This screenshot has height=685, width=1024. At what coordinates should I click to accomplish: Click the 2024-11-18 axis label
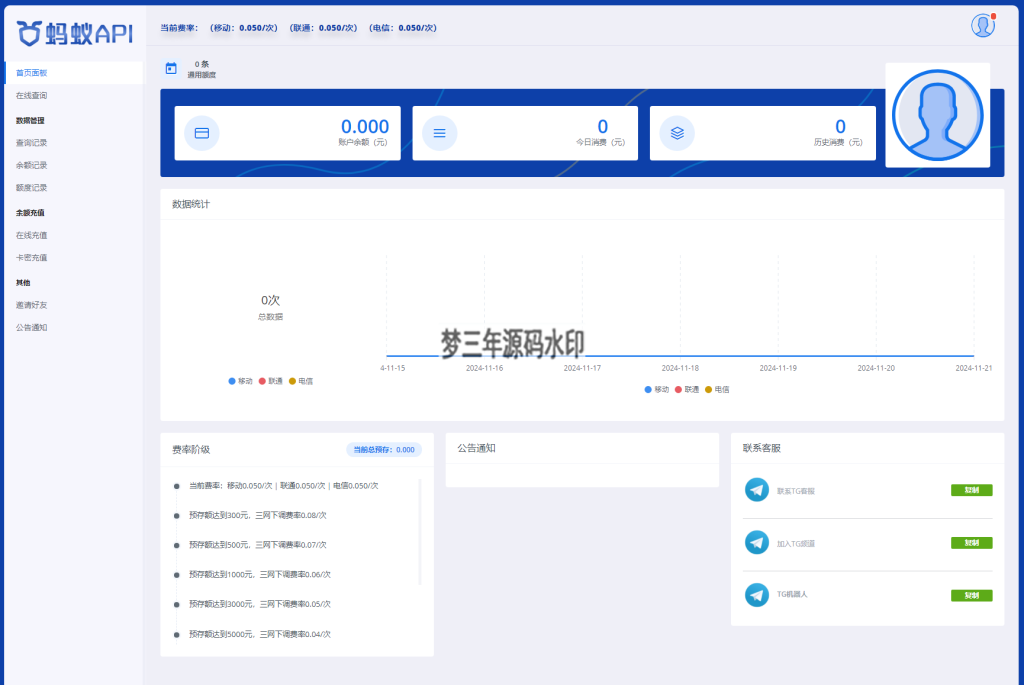(x=680, y=368)
